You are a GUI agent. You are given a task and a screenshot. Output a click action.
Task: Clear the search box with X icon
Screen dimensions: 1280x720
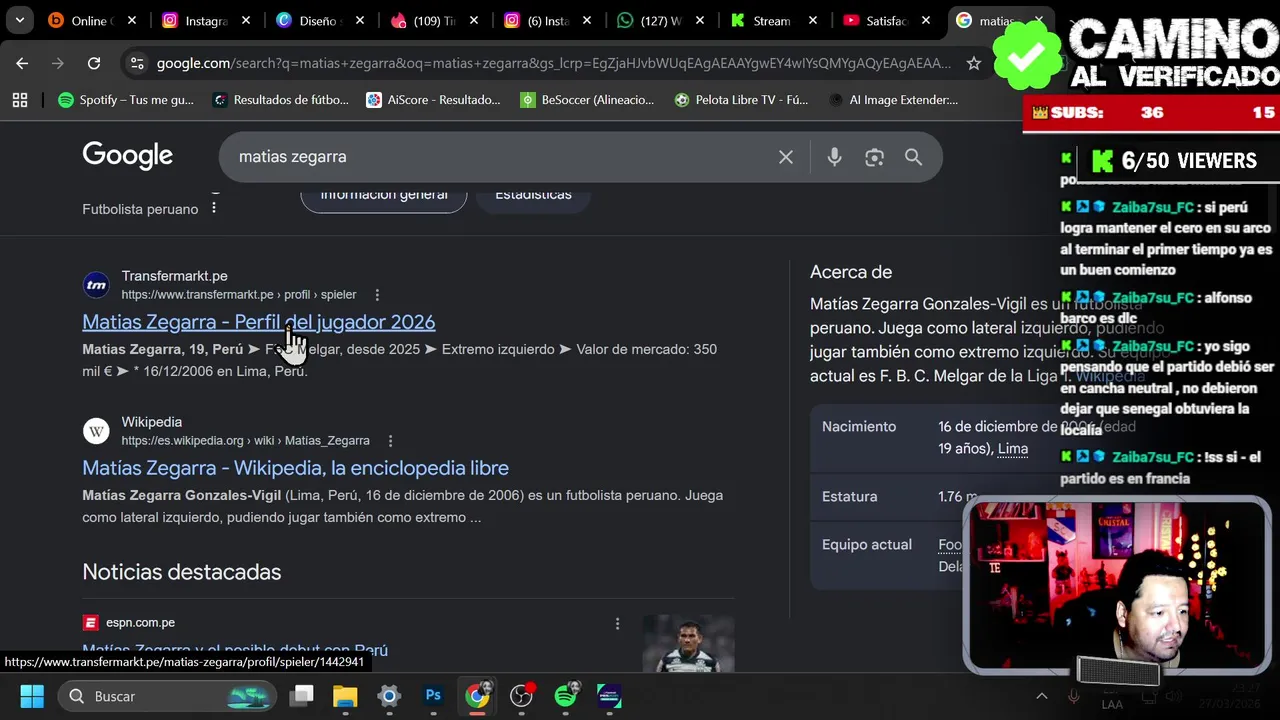click(x=786, y=157)
